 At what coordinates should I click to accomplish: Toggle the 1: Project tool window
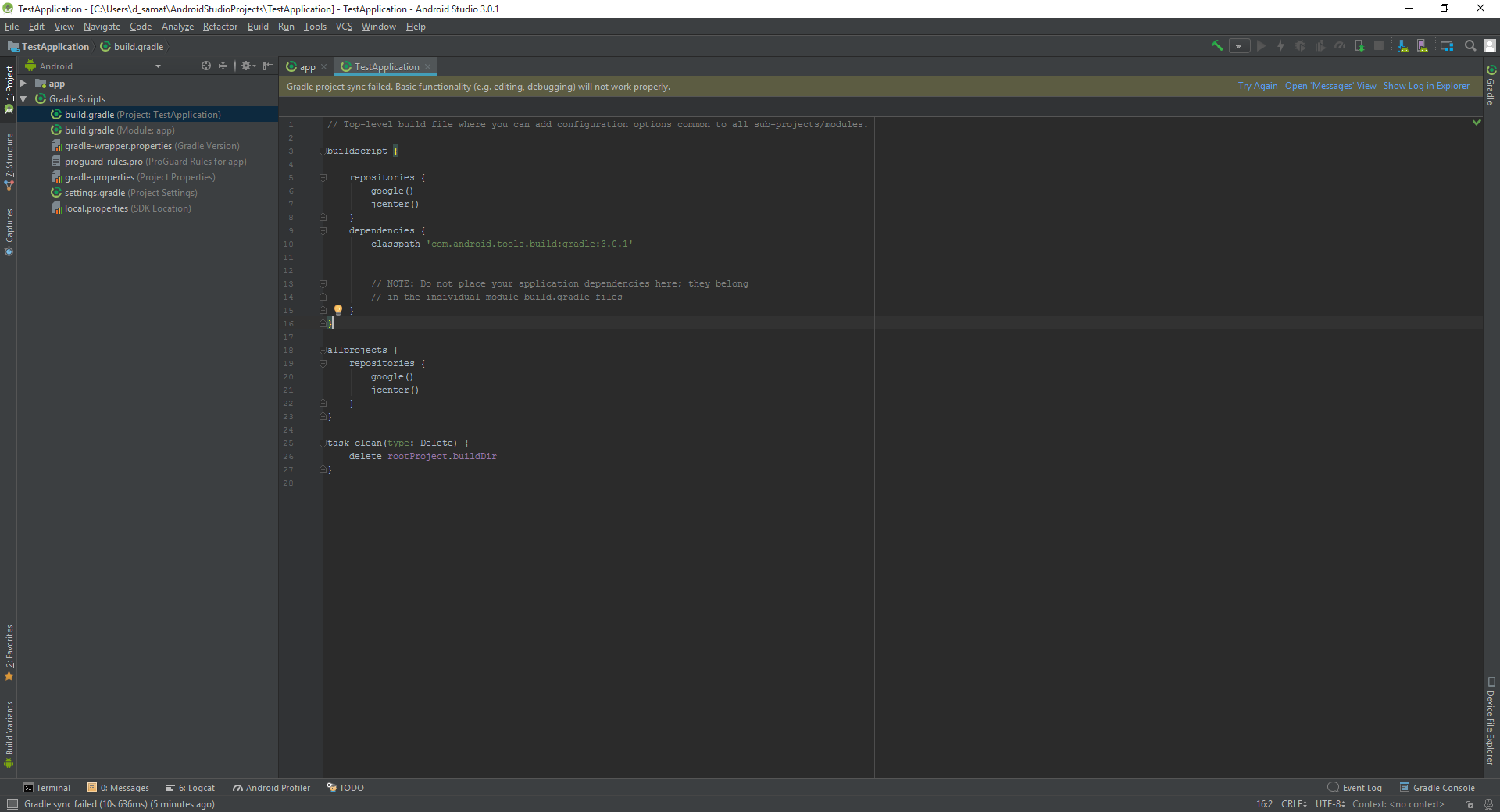[x=9, y=88]
